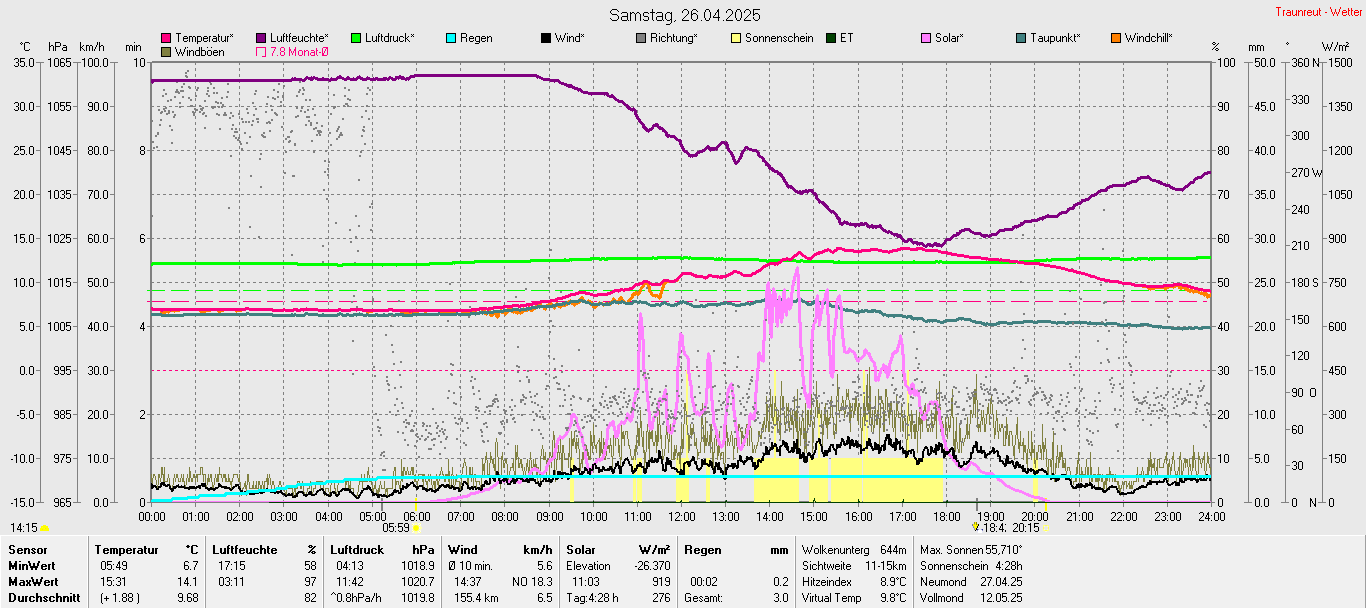The width and height of the screenshot is (1366, 608).
Task: Click the Luftdruck column header in table
Action: (x=357, y=550)
